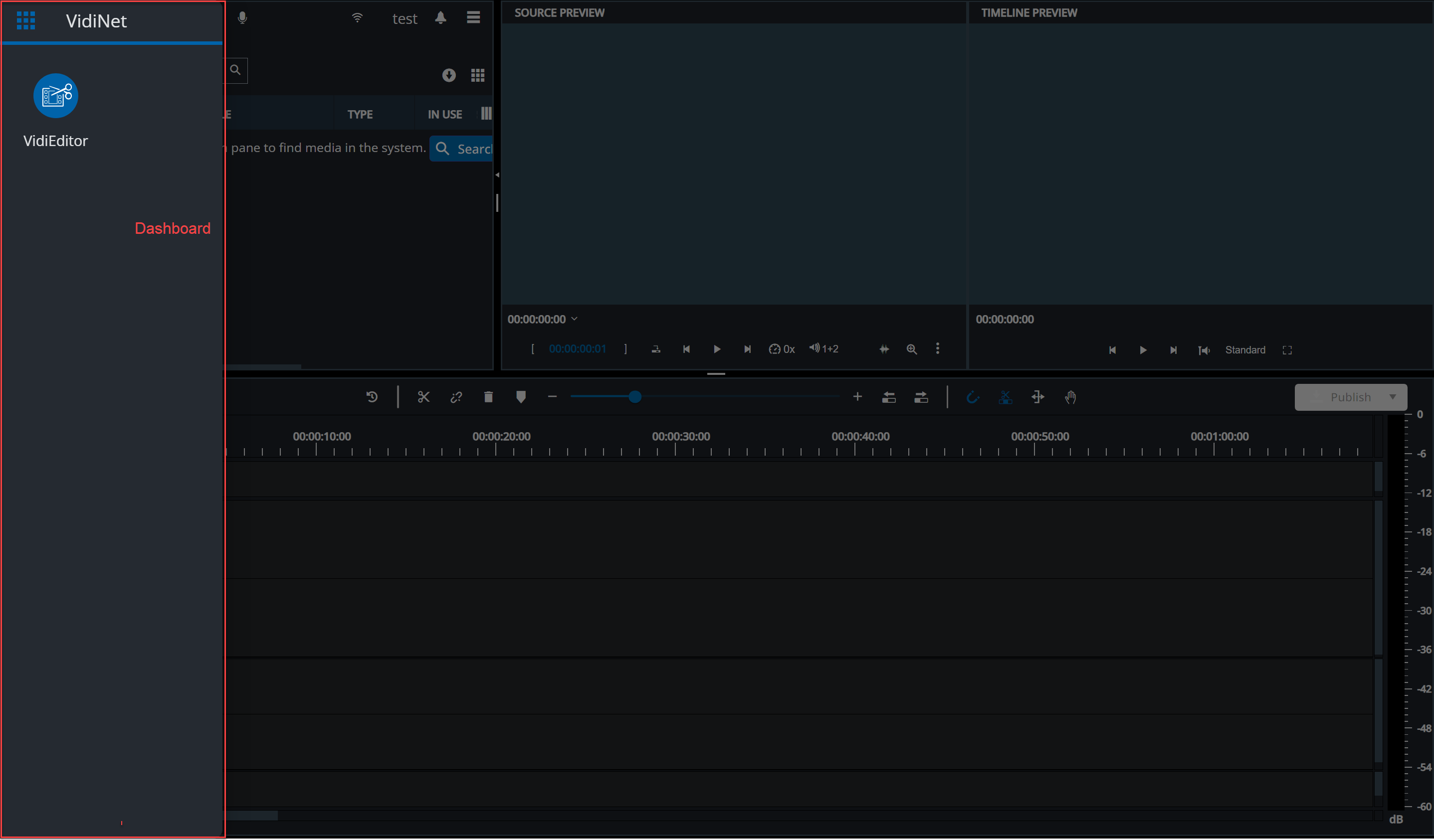Expand the Publish dropdown arrow
This screenshot has width=1434, height=840.
click(x=1393, y=397)
